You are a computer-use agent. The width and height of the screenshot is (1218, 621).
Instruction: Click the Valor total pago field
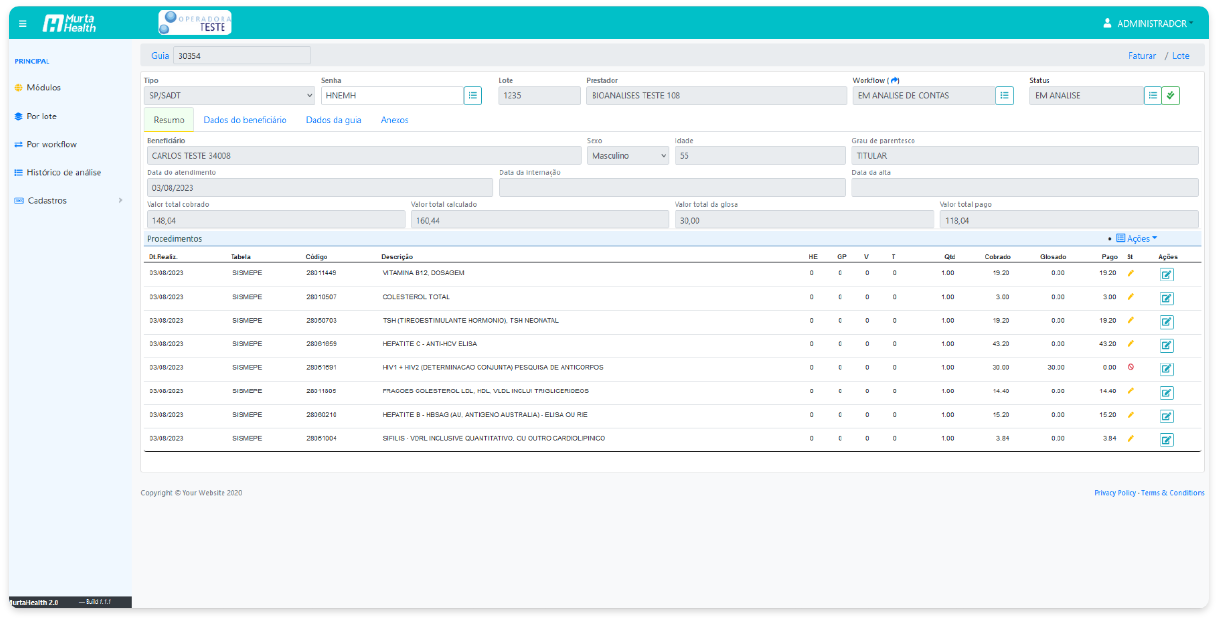pyautogui.click(x=1068, y=220)
